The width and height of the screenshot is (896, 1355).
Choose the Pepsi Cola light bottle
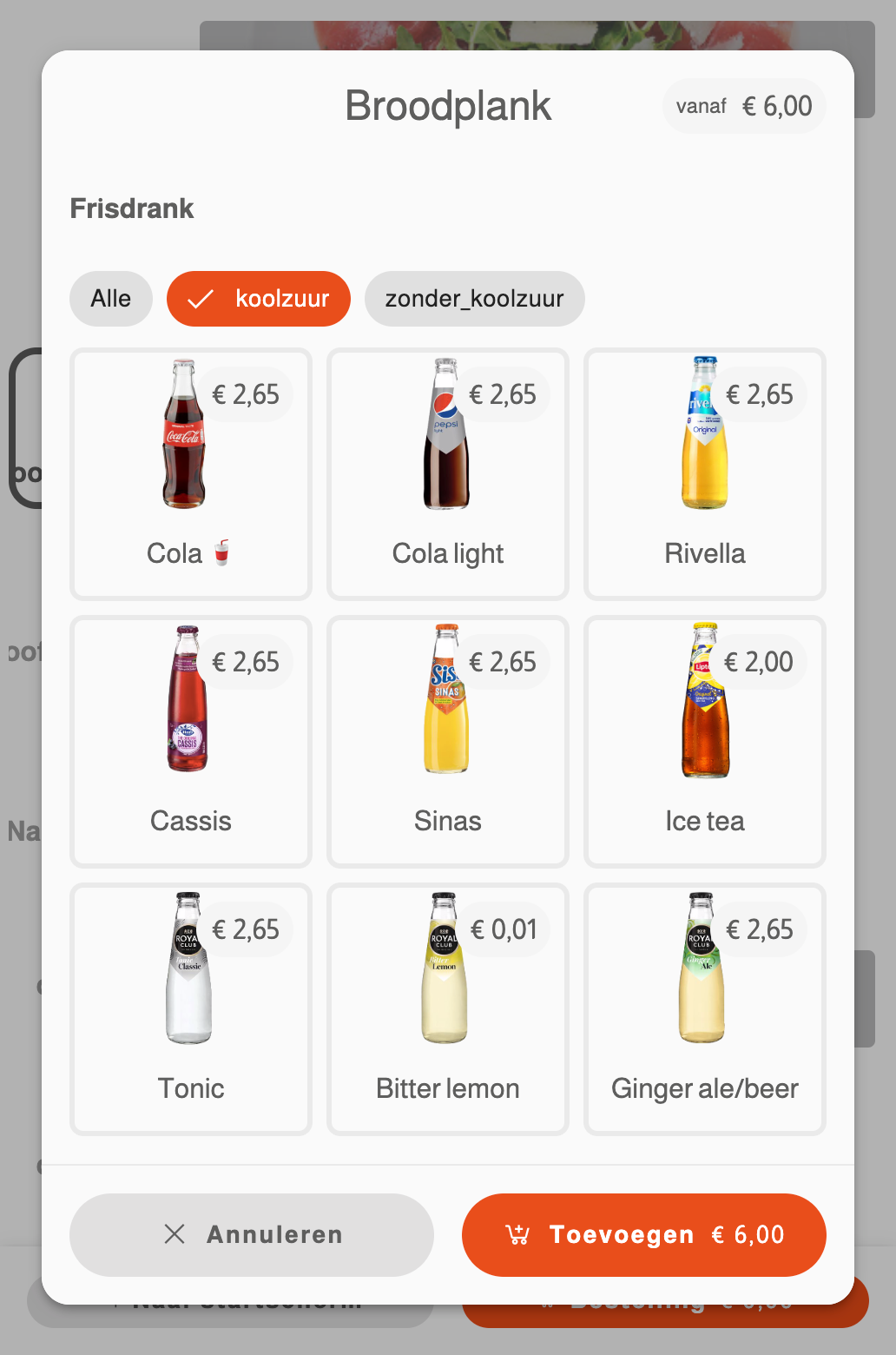pos(446,434)
